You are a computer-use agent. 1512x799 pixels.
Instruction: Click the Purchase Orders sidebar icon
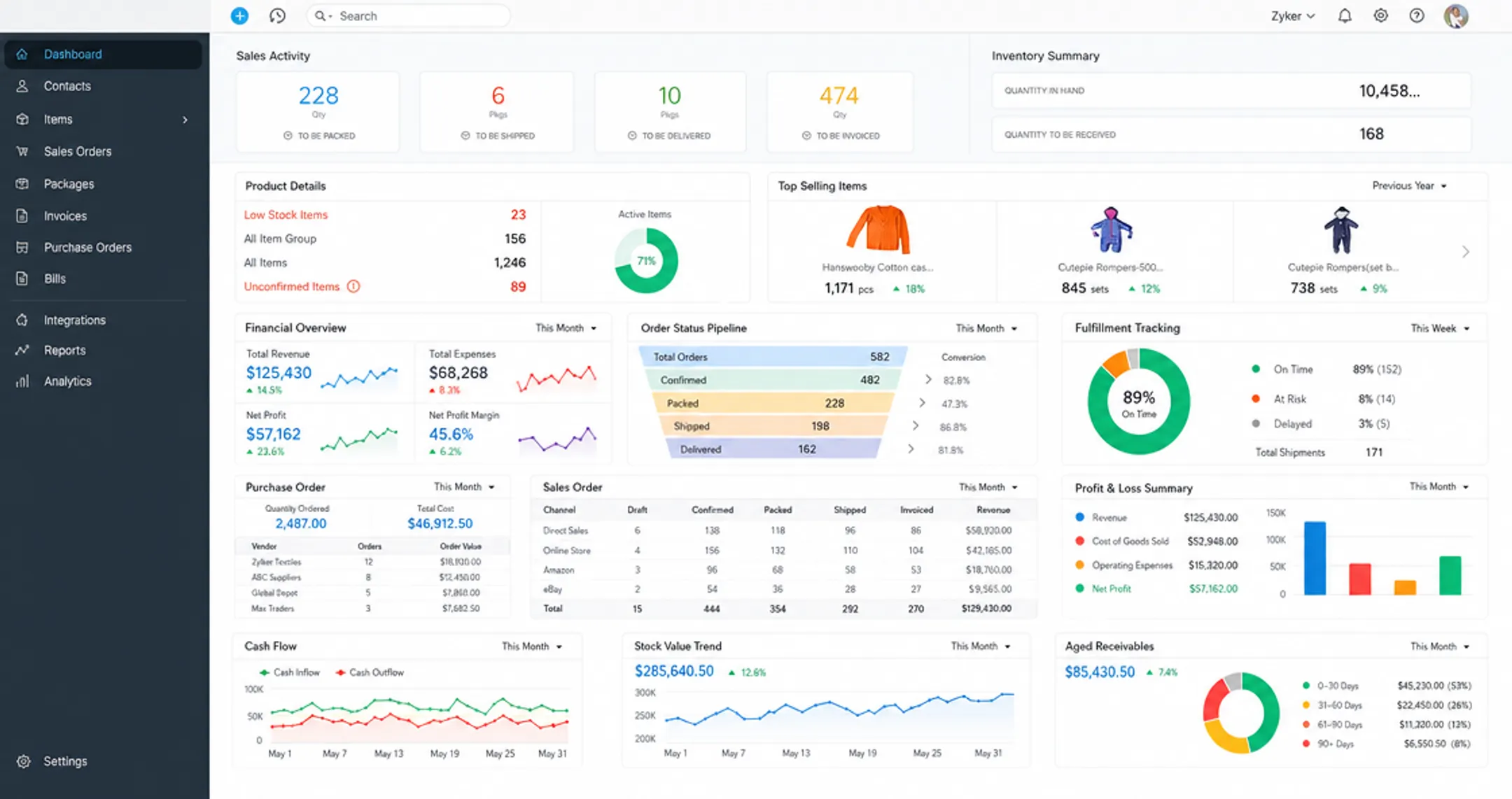[x=22, y=247]
